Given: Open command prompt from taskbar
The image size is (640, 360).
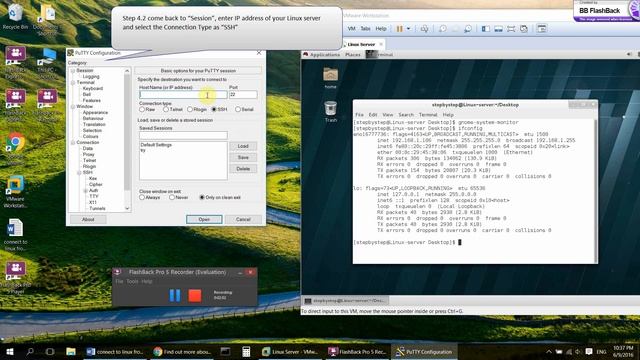Looking at the screenshot, I should (x=225, y=351).
